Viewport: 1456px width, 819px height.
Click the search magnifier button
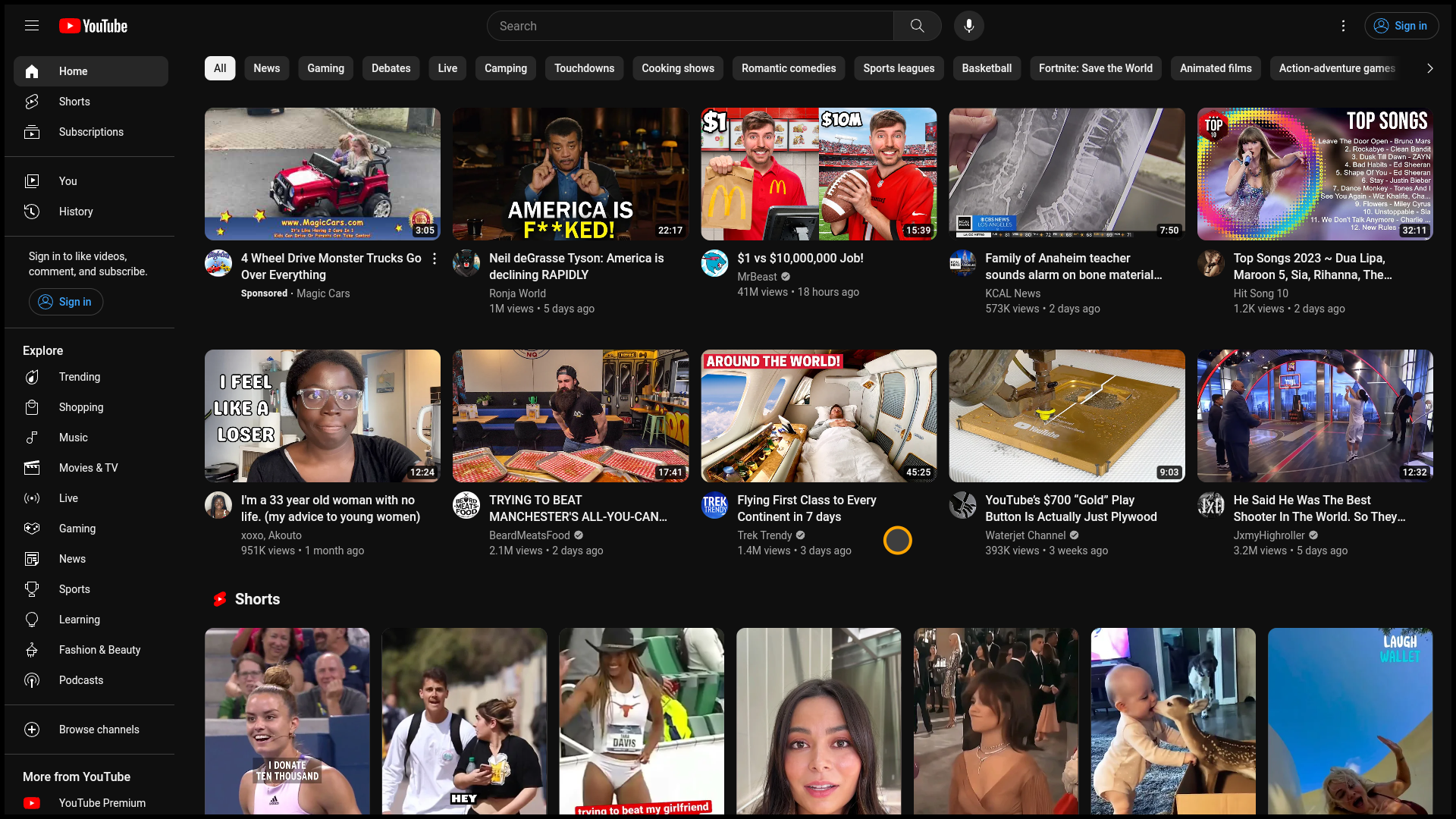pos(917,26)
